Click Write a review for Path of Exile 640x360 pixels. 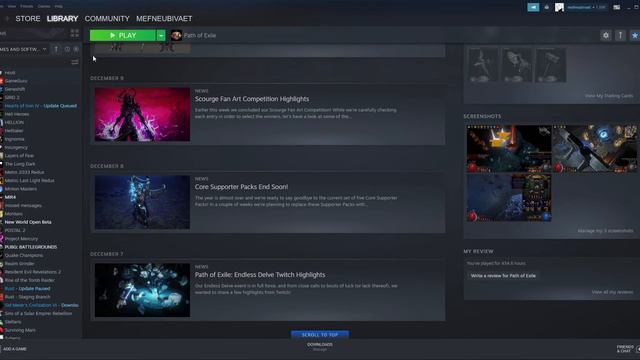[x=503, y=276]
